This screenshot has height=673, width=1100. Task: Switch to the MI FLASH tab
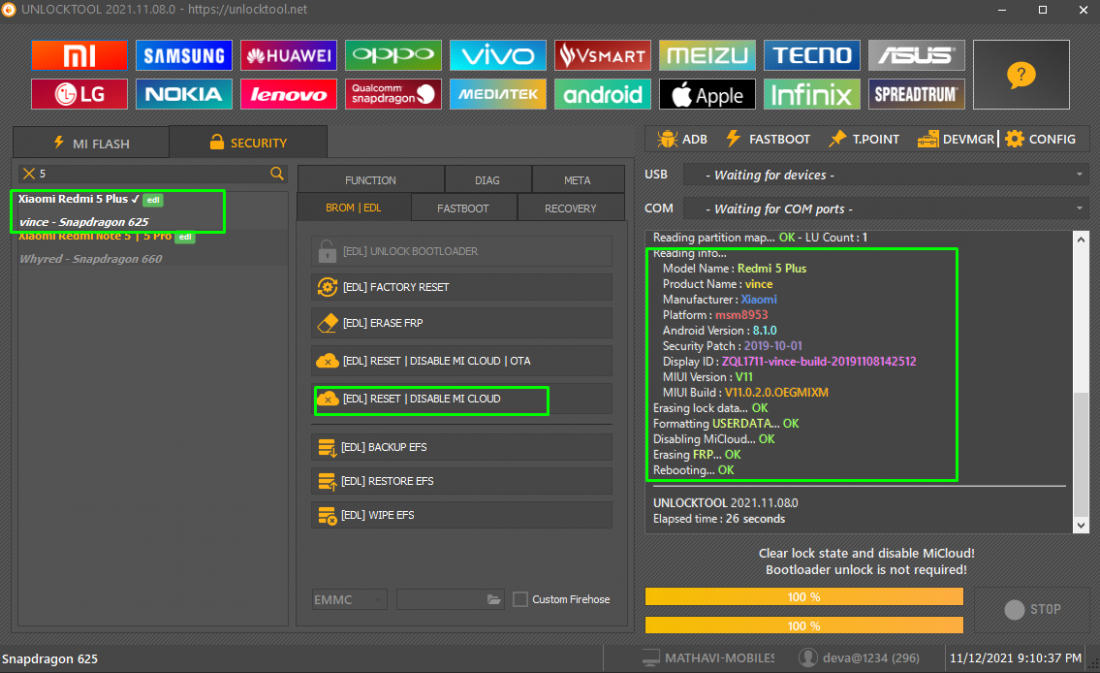[91, 143]
